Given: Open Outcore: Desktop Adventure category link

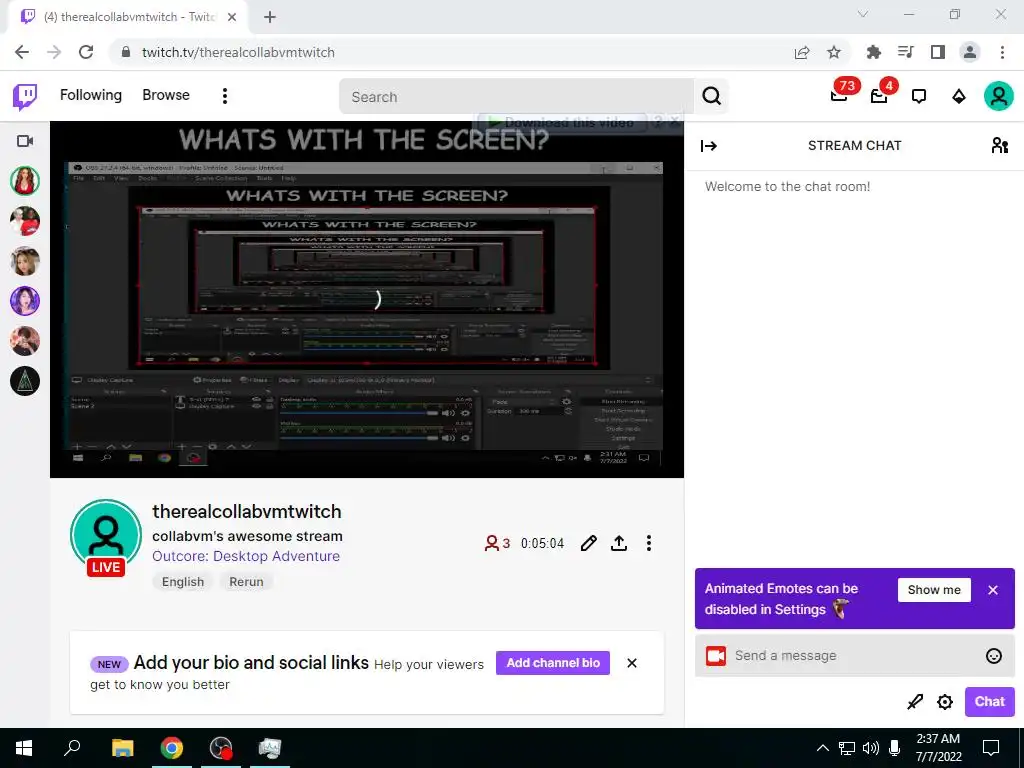Looking at the screenshot, I should [246, 556].
